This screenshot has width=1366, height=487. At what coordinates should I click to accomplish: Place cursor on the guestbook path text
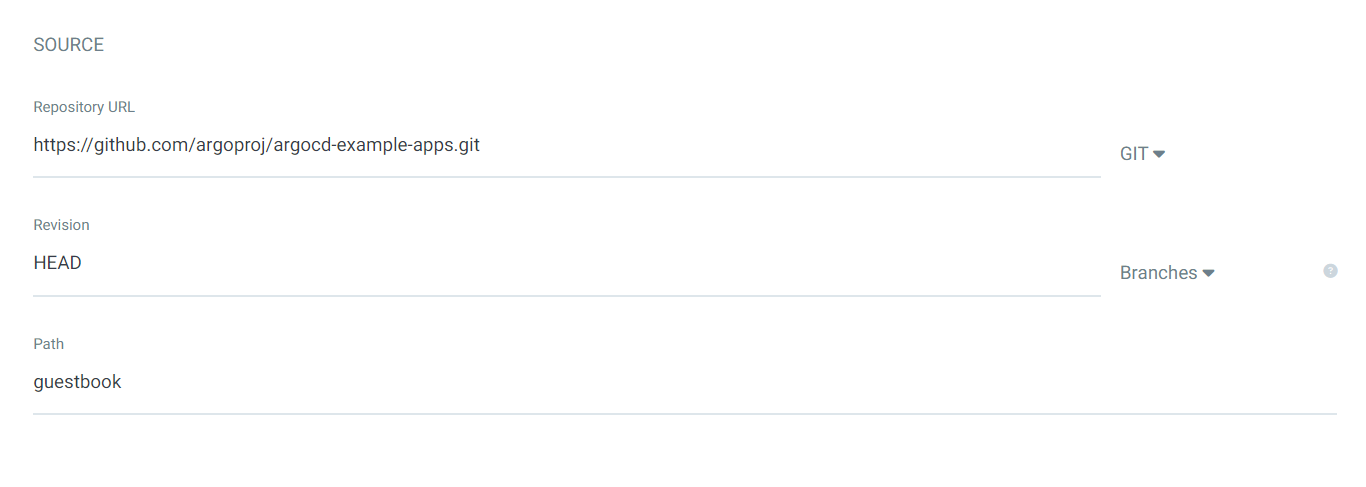click(77, 382)
